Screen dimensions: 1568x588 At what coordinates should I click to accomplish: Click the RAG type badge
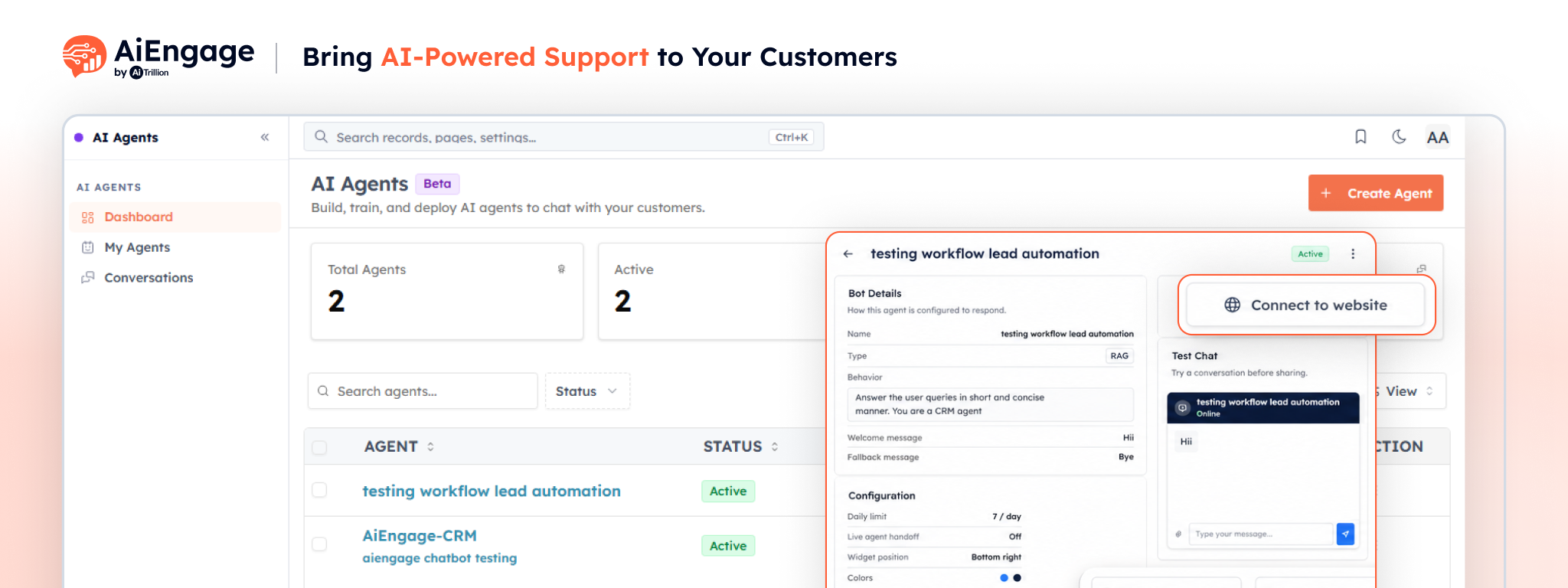point(1119,356)
